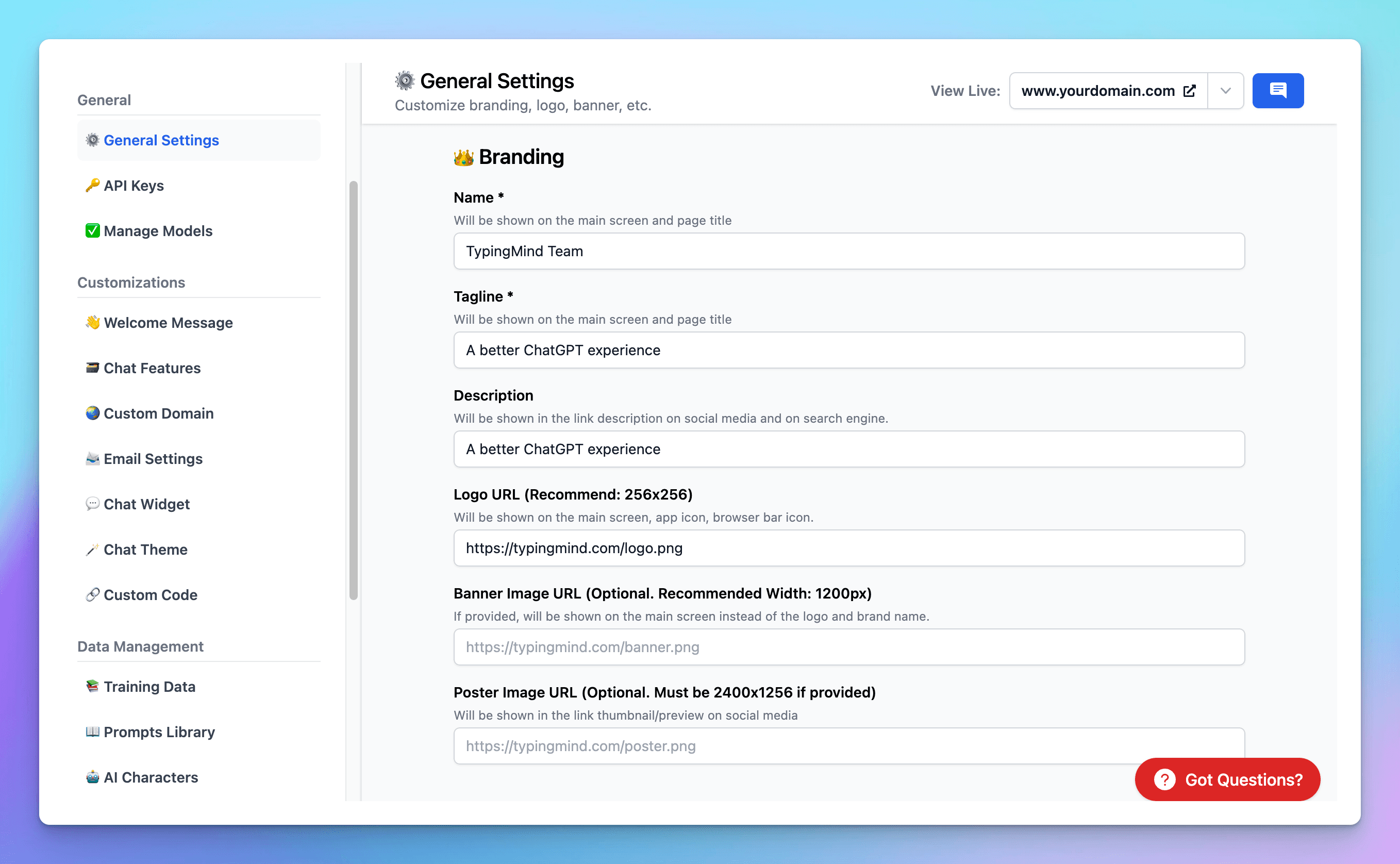Open Training Data under Data Management

pyautogui.click(x=149, y=686)
